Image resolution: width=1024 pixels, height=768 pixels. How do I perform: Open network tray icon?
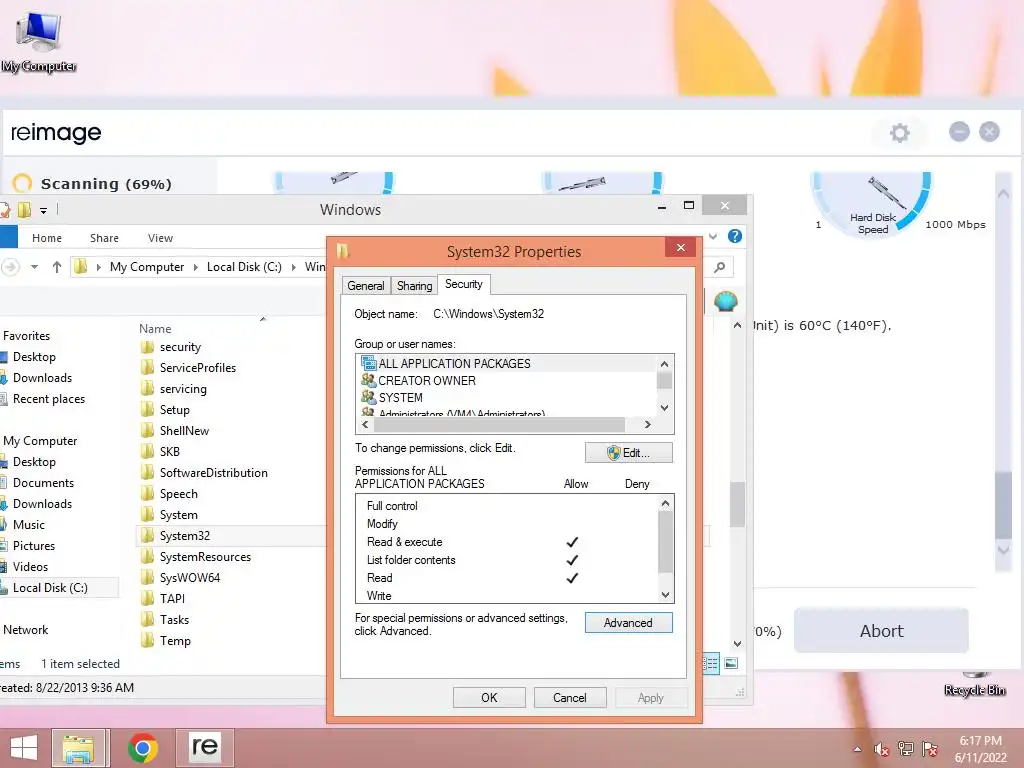point(906,748)
